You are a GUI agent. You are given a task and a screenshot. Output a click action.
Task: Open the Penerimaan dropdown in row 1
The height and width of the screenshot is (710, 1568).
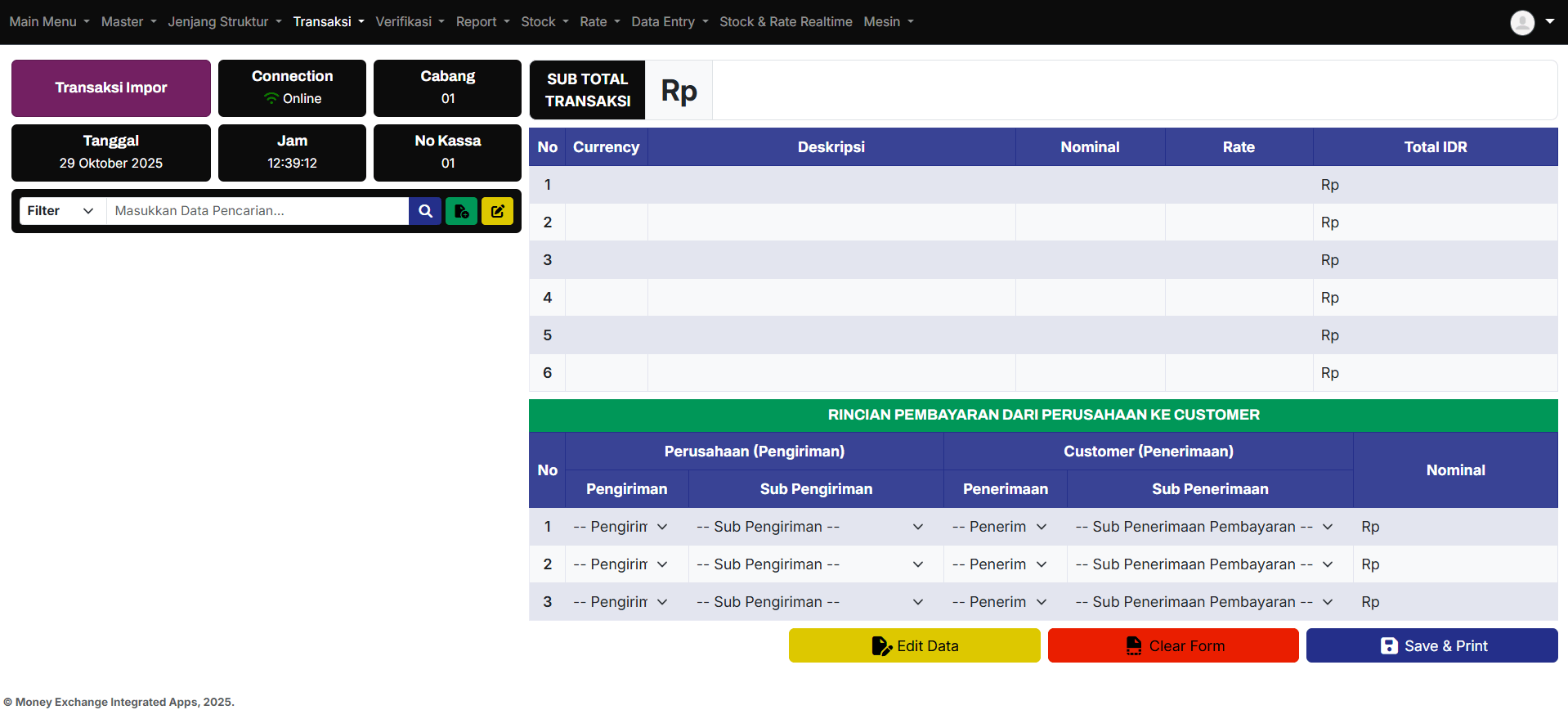click(x=999, y=527)
